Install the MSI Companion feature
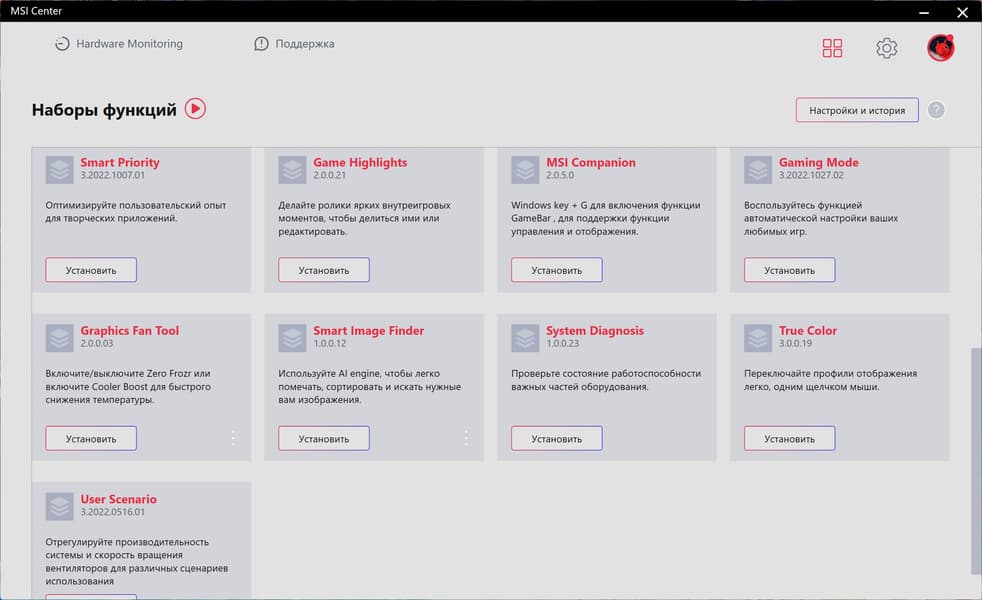Viewport: 982px width, 600px height. click(x=556, y=270)
